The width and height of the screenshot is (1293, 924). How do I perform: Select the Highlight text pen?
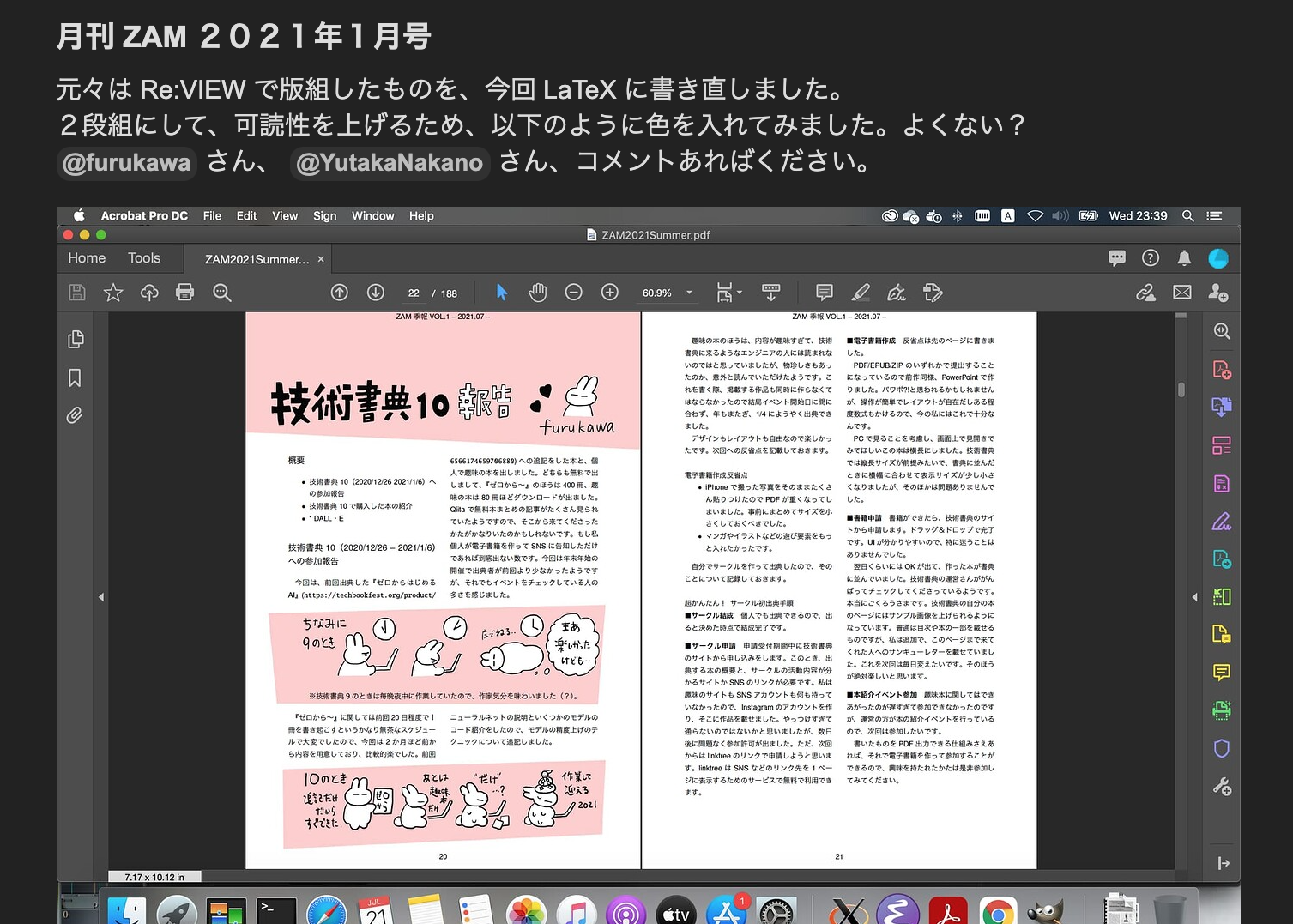[x=861, y=293]
